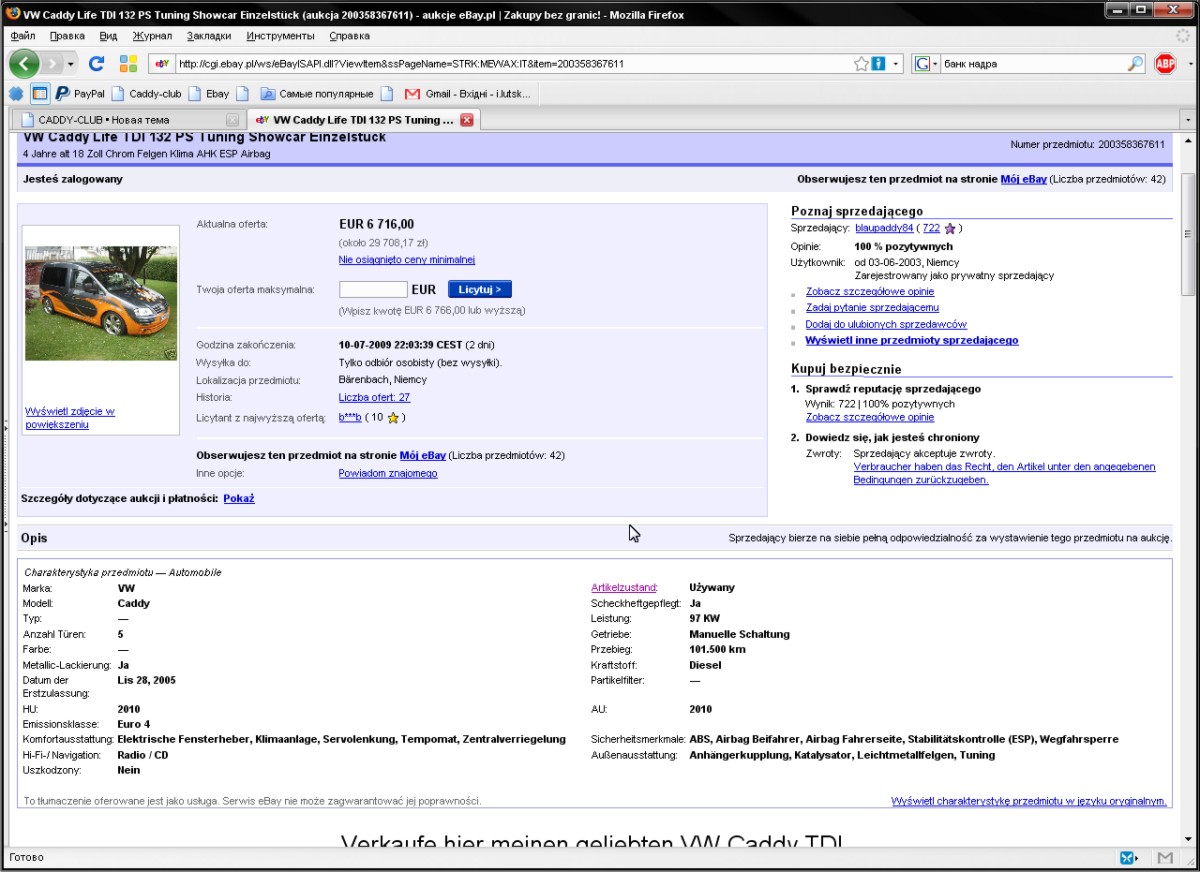Open the navigation history dropdown arrow
This screenshot has height=872, width=1200.
pos(71,63)
